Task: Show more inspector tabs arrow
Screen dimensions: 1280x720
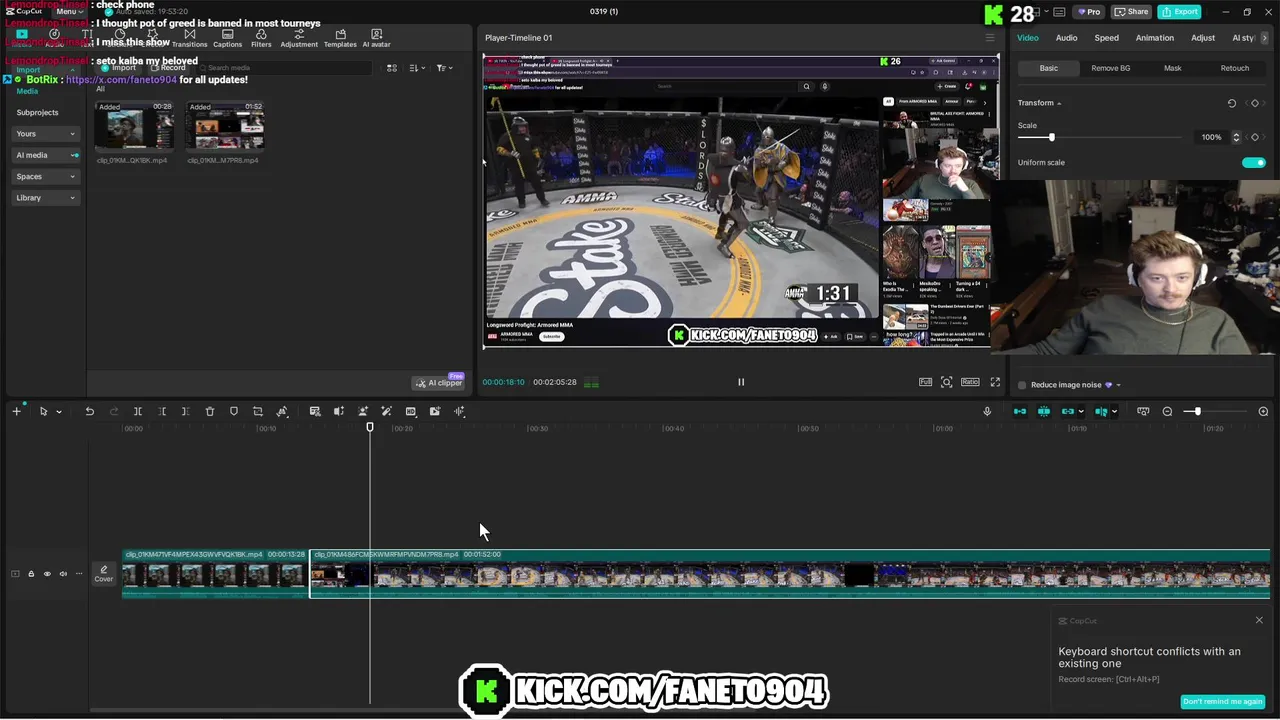Action: [1265, 38]
